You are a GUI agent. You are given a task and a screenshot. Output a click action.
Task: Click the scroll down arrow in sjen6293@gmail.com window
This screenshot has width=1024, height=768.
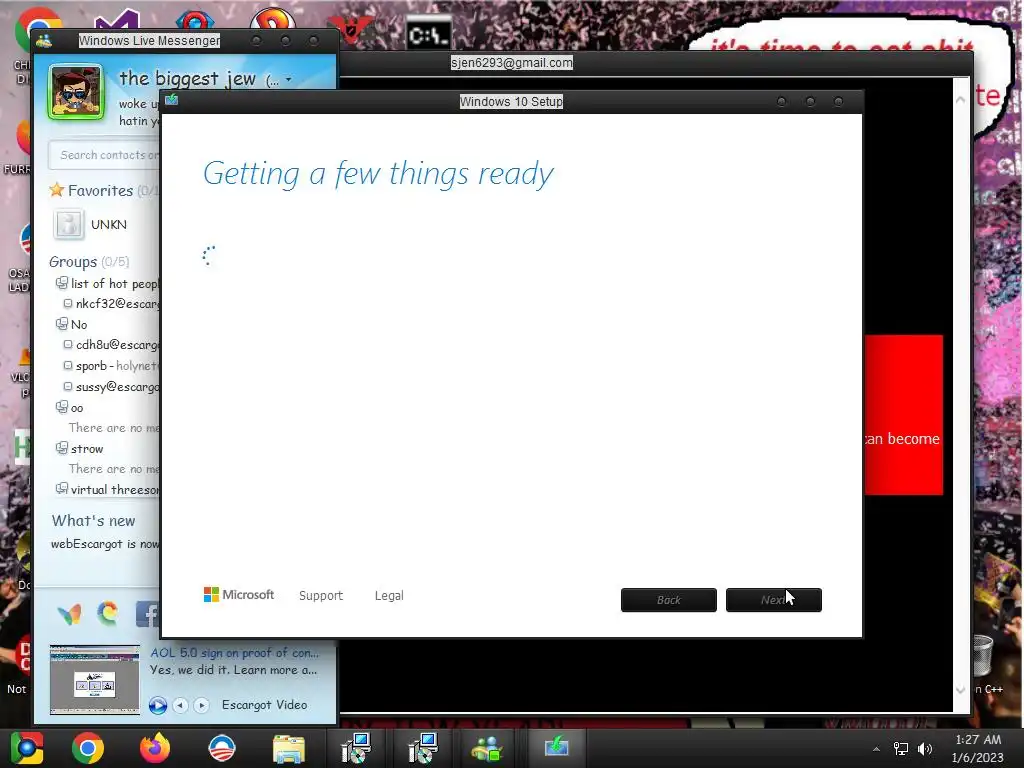[960, 690]
